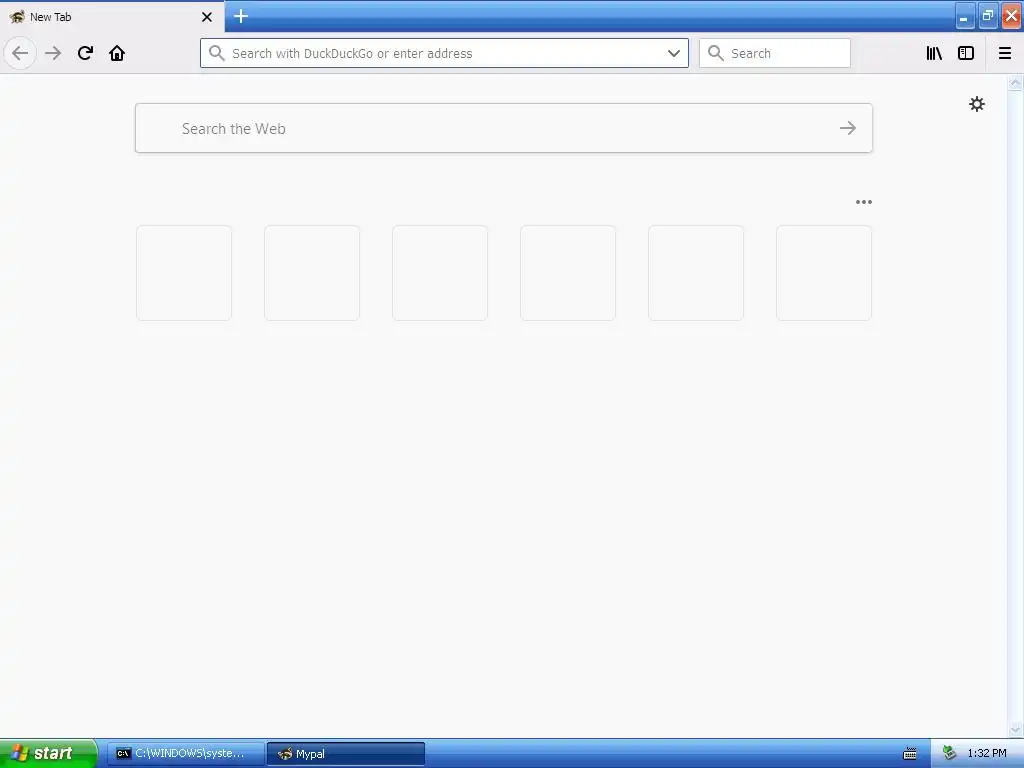Submit web search with arrow button
Viewport: 1024px width, 768px height.
pos(848,128)
